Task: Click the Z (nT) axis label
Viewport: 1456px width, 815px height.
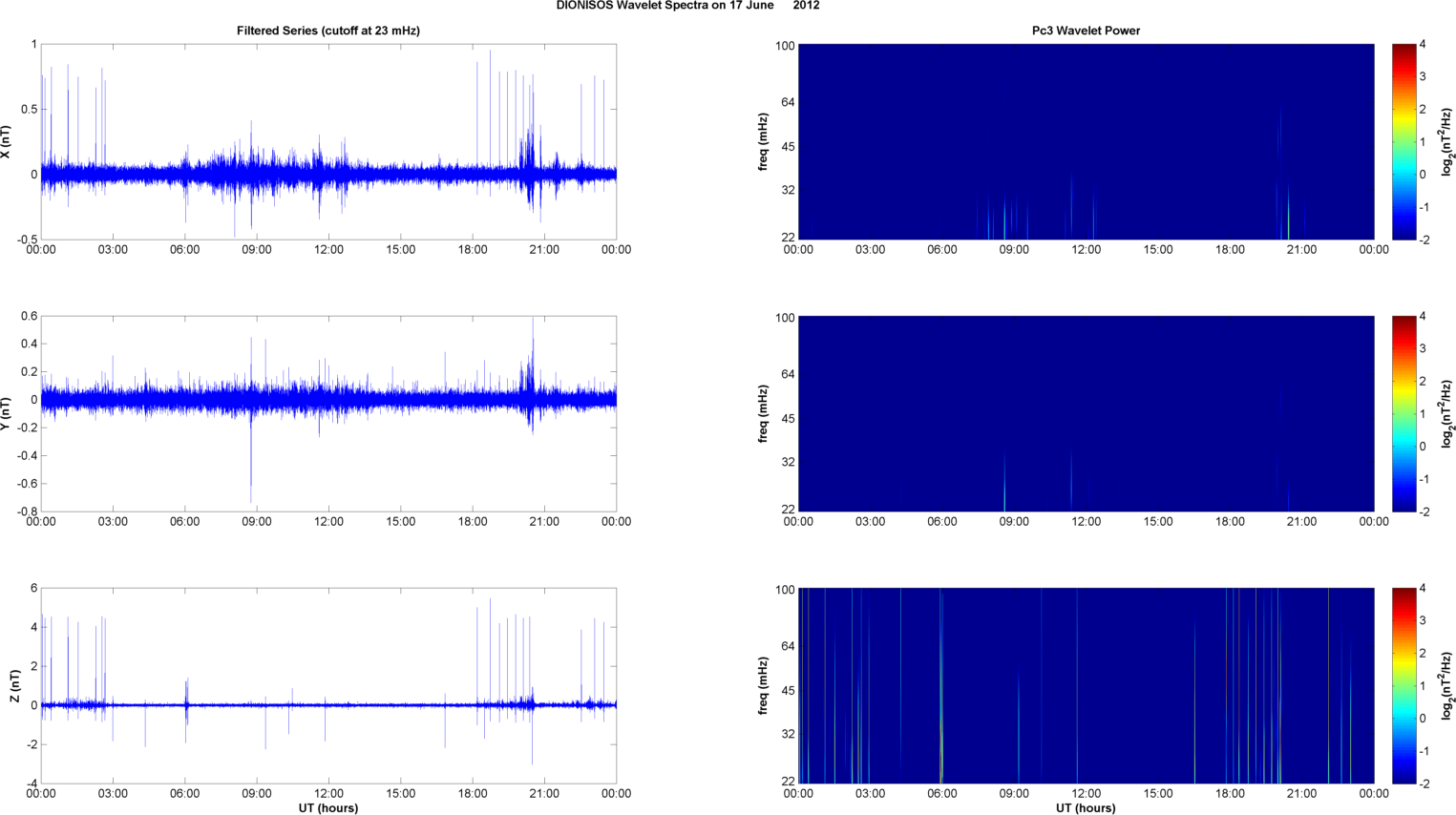Action: click(x=14, y=686)
